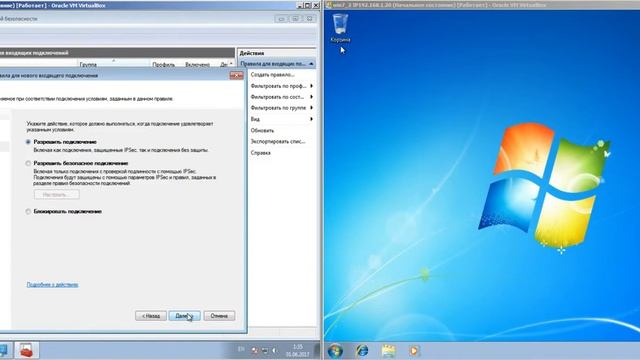Expand the 'Фильтровать по проф...' submenu
Screen dimensions: 640x360
[x=282, y=86]
